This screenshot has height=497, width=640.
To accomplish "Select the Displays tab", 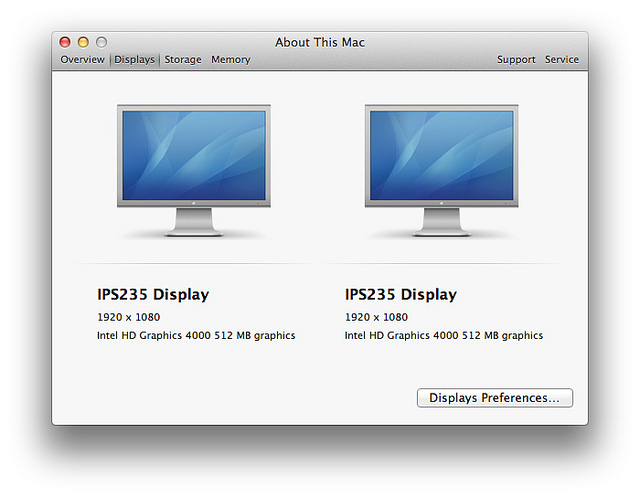I will tap(134, 60).
